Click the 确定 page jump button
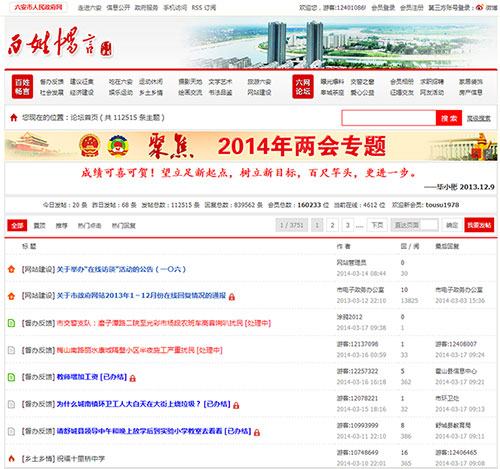500x469 pixels. (452, 225)
